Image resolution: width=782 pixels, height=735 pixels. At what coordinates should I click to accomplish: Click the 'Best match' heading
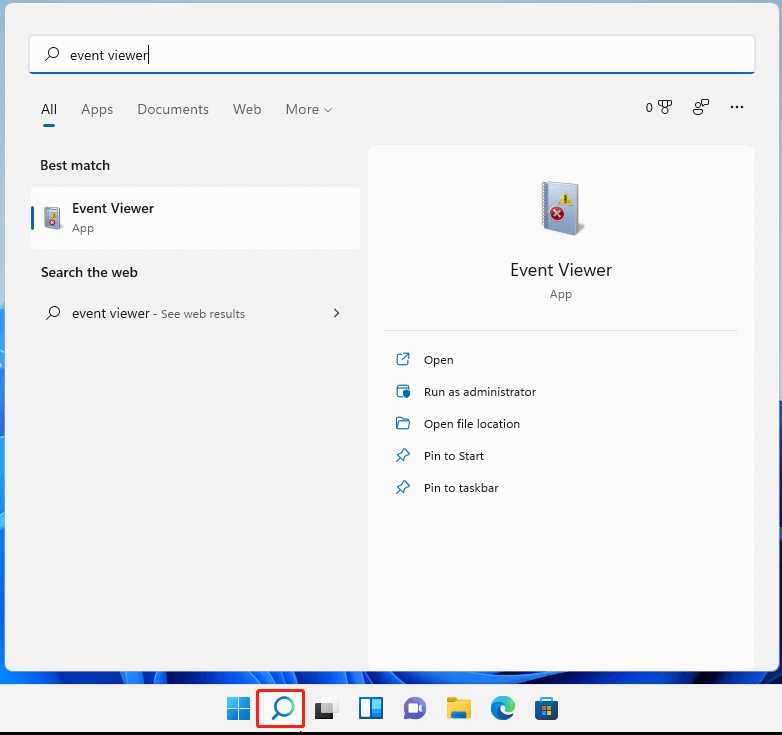75,165
